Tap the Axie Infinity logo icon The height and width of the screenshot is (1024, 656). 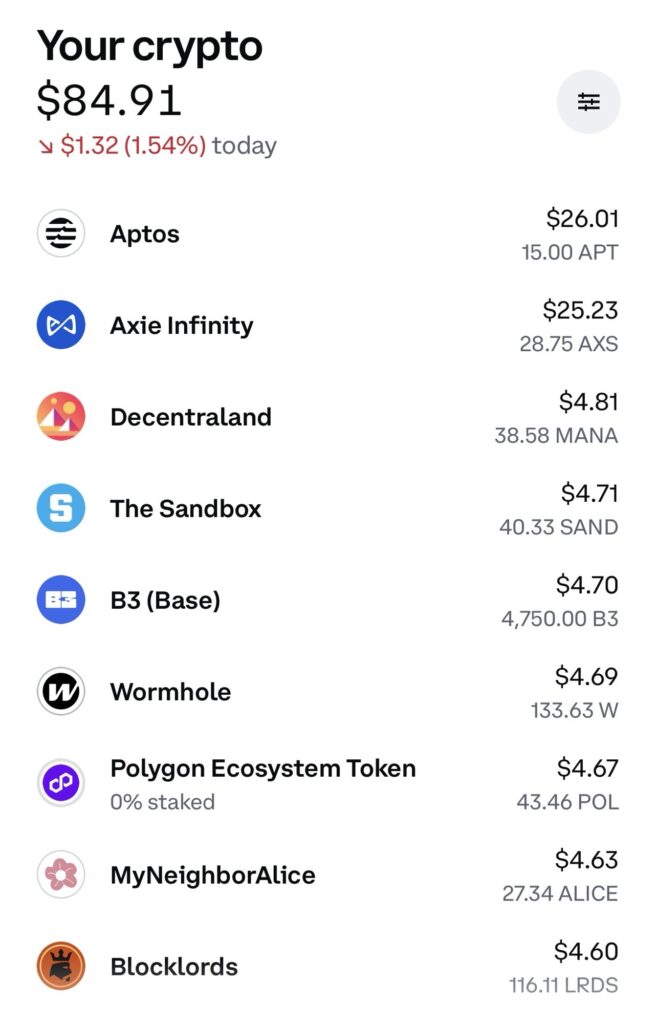(61, 325)
